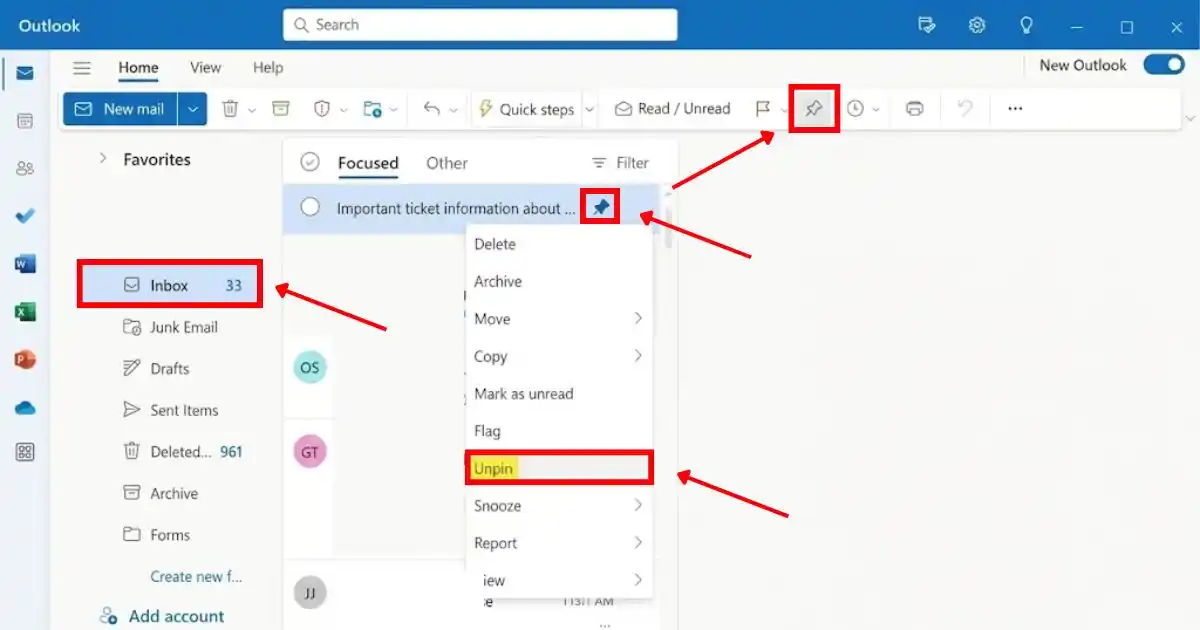
Task: Switch to the Focused inbox tab
Action: tap(368, 163)
